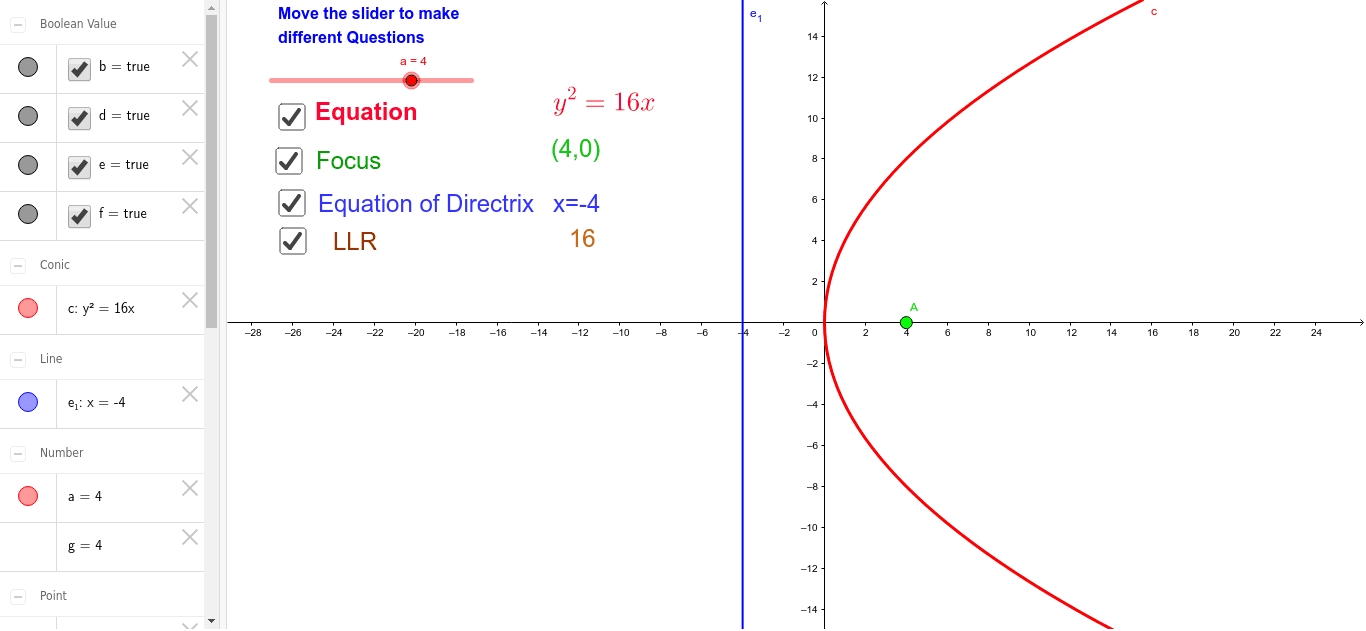Toggle visibility circle for d = true

point(28,116)
